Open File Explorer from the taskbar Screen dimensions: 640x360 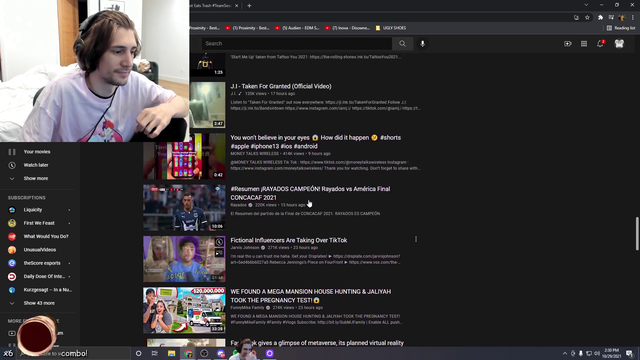click(171, 353)
